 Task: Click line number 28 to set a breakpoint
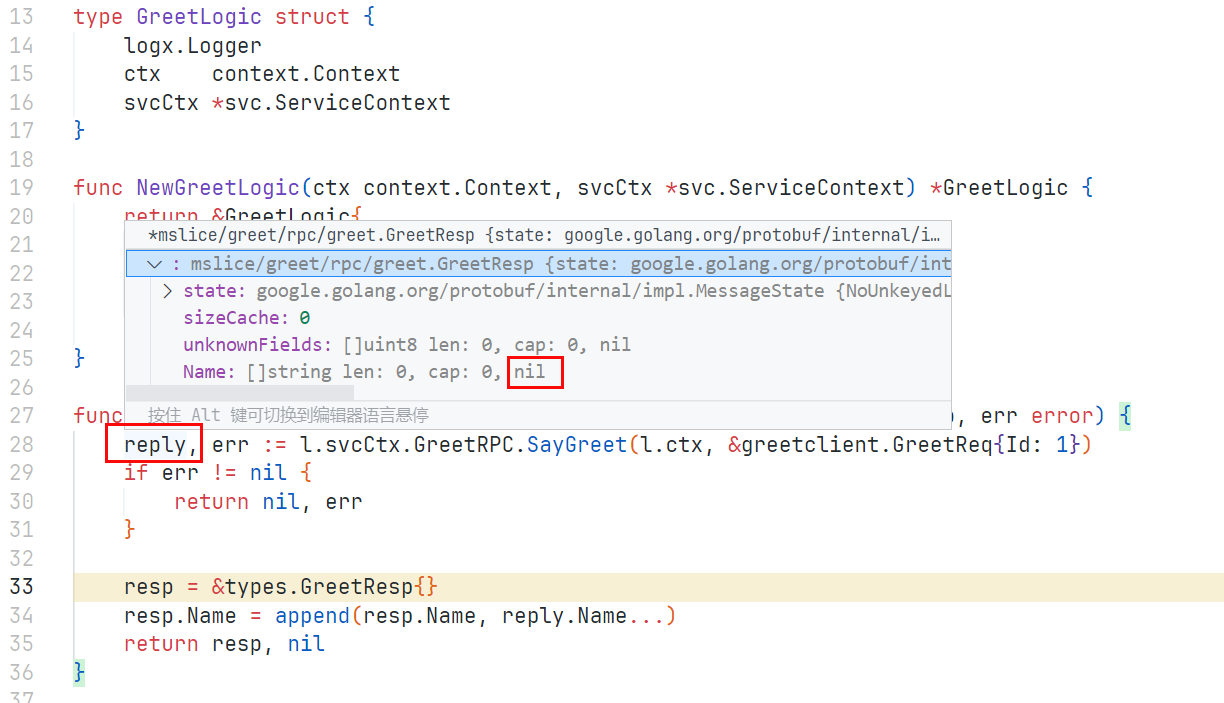pyautogui.click(x=22, y=444)
